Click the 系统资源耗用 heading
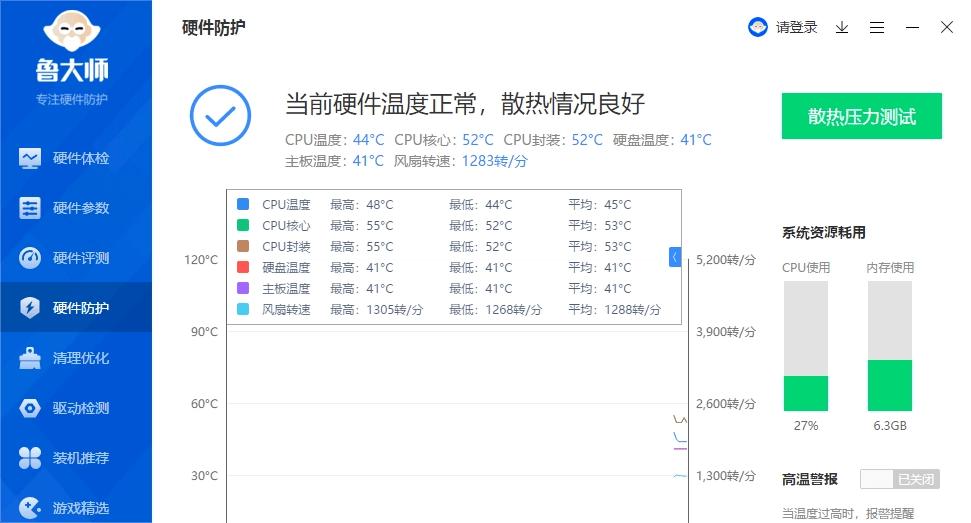The image size is (971, 523). click(824, 233)
